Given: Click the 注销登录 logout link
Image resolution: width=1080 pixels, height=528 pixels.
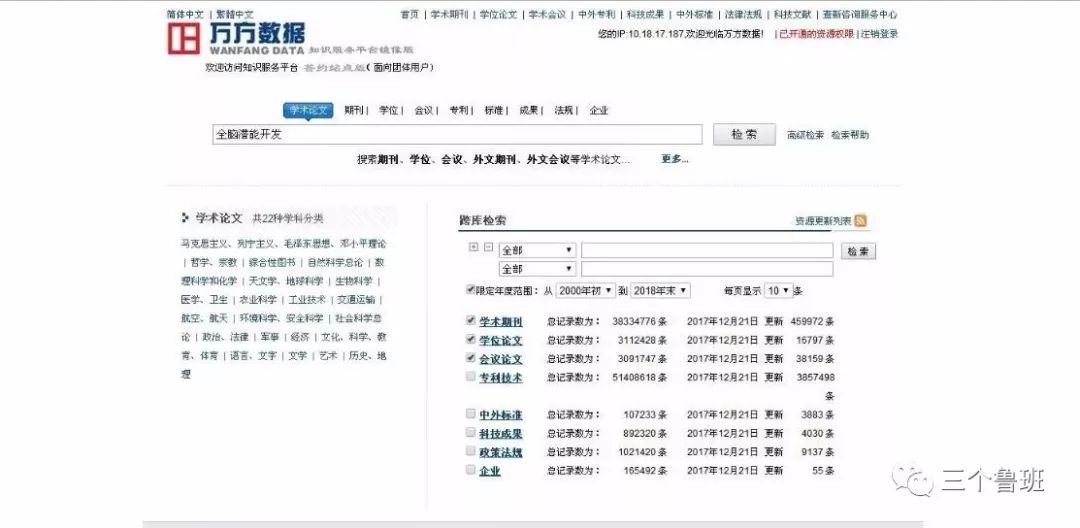Looking at the screenshot, I should pos(880,34).
